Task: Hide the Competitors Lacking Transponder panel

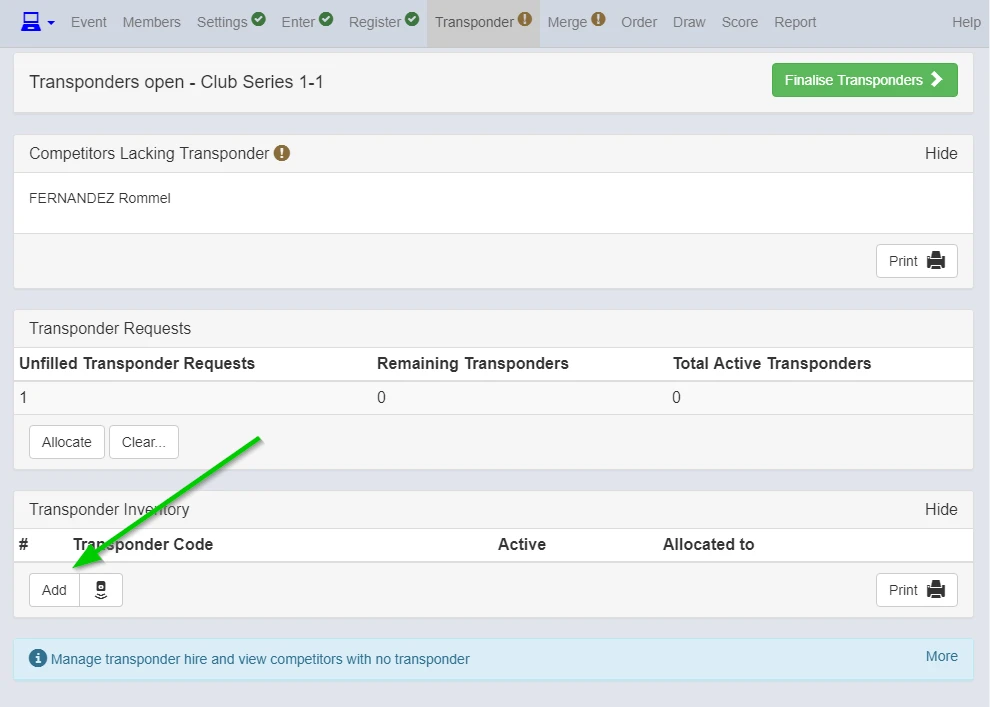Action: click(941, 153)
